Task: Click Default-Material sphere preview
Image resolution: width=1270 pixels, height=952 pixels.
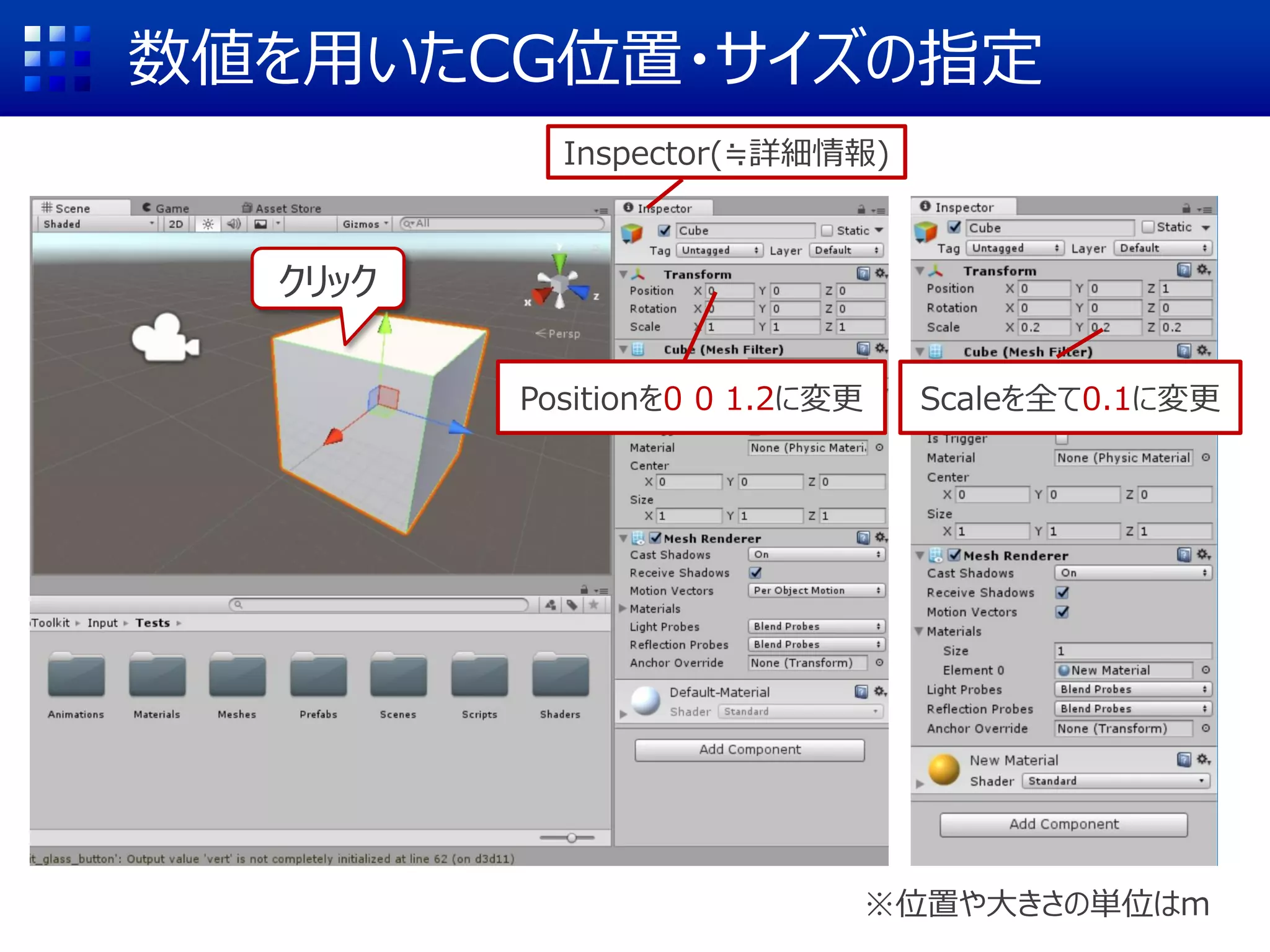Action: pos(646,701)
